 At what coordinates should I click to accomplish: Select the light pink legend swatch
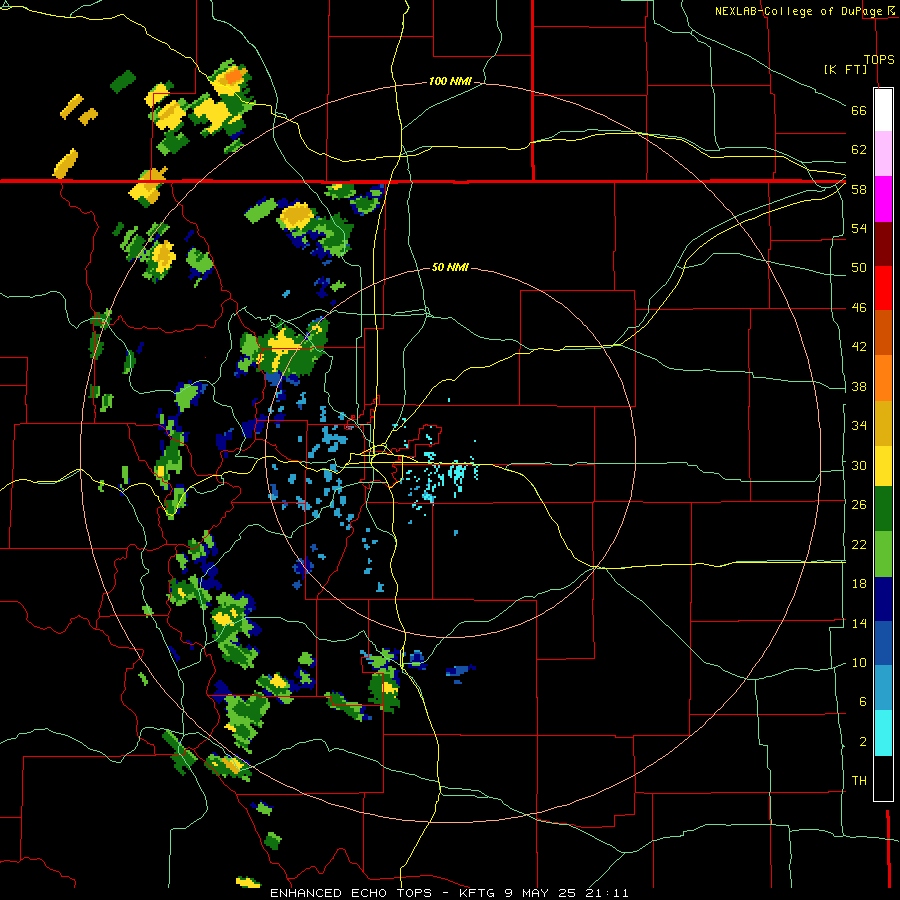(x=883, y=154)
